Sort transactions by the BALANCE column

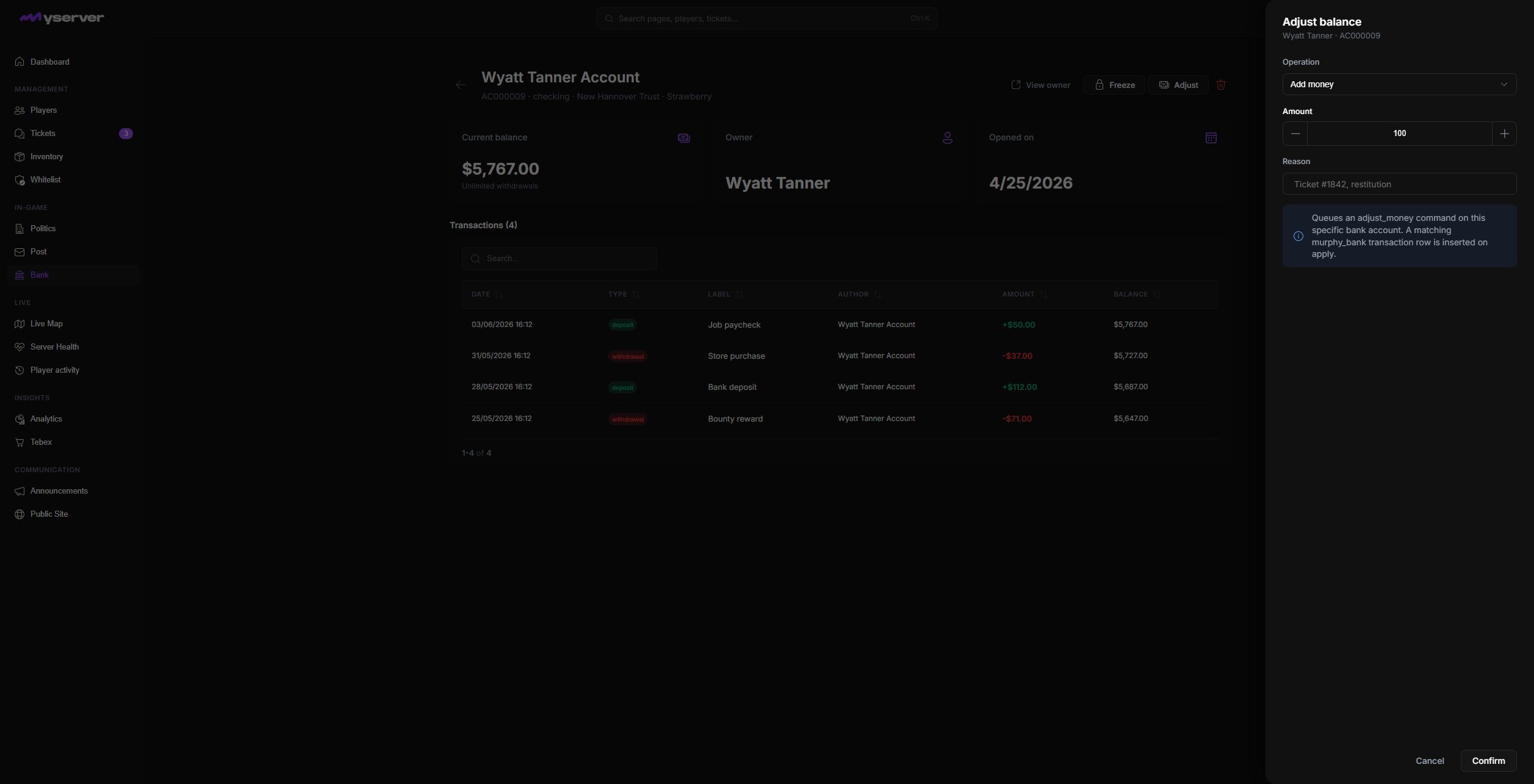[x=1137, y=294]
